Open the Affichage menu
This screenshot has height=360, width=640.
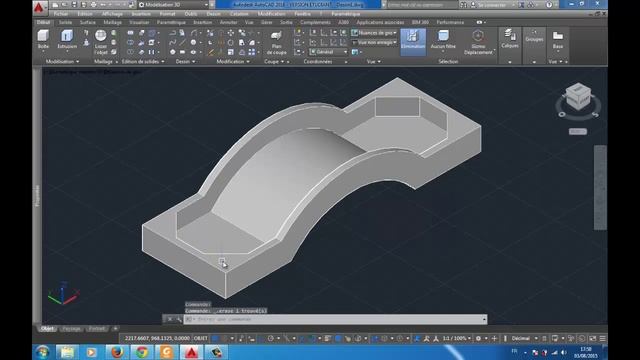(x=112, y=14)
